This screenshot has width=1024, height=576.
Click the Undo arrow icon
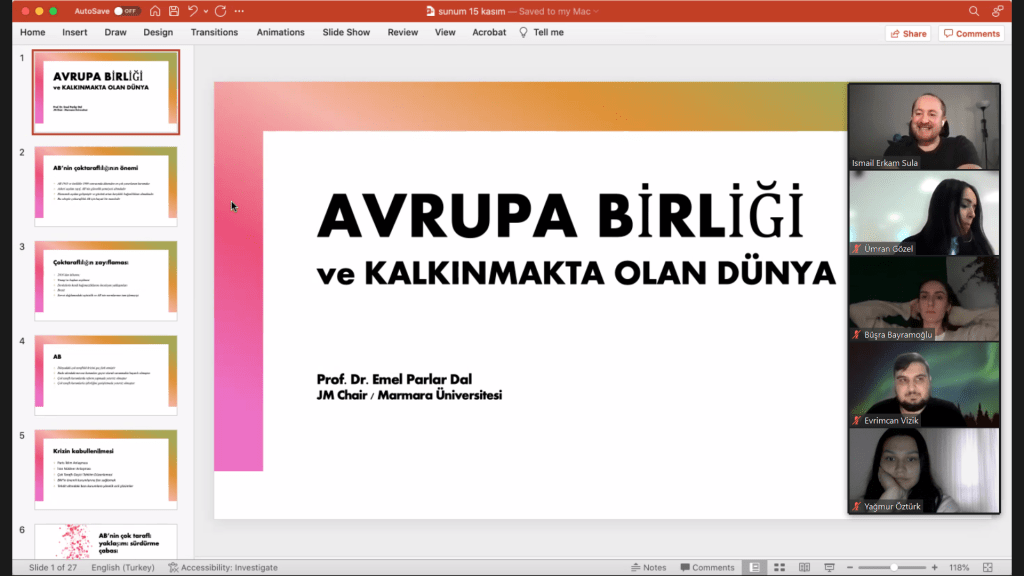pyautogui.click(x=193, y=11)
